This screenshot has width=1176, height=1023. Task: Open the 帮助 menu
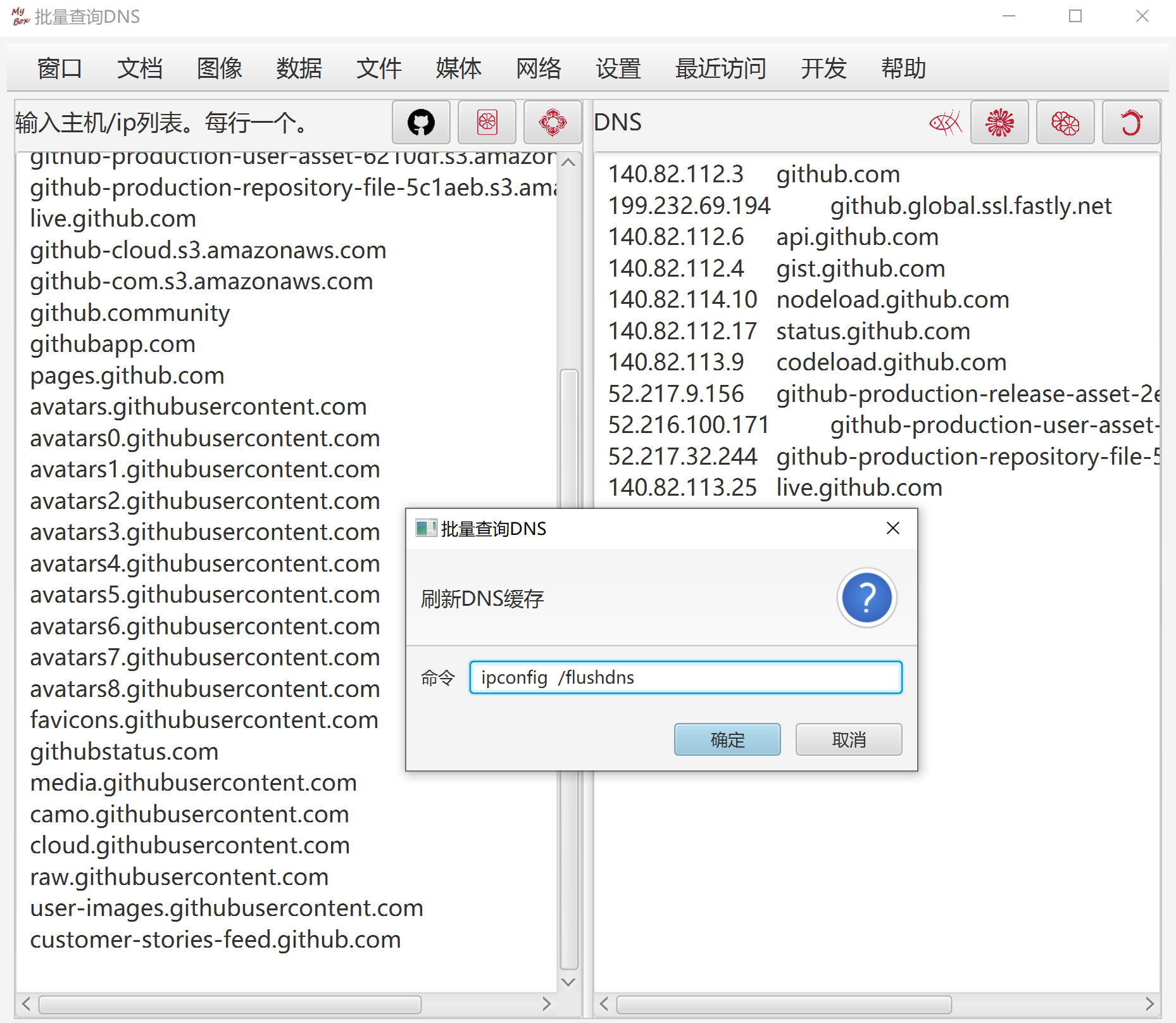point(903,68)
